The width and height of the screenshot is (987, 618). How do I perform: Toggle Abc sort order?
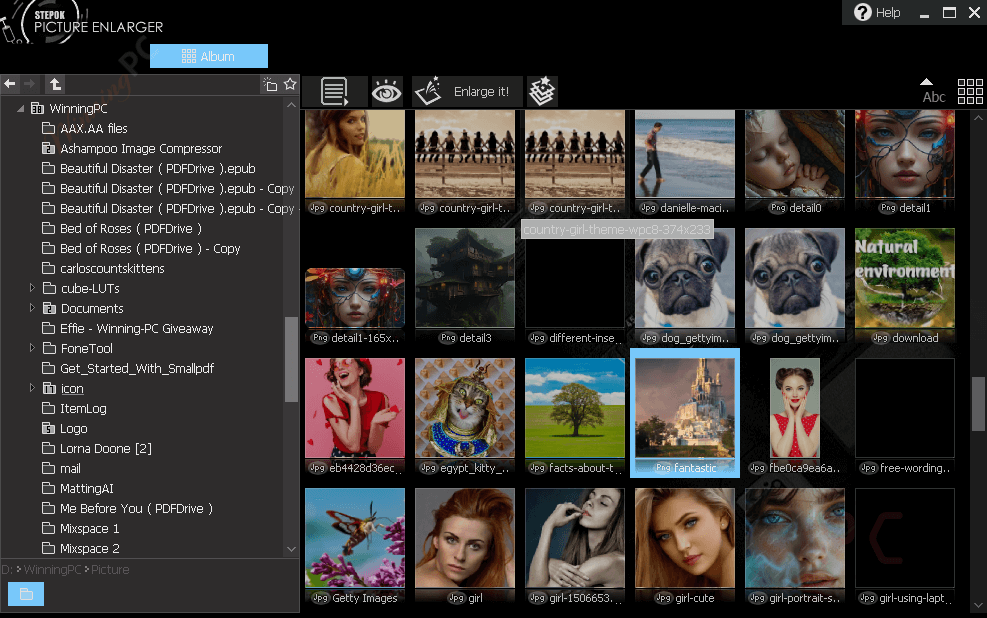click(x=932, y=92)
